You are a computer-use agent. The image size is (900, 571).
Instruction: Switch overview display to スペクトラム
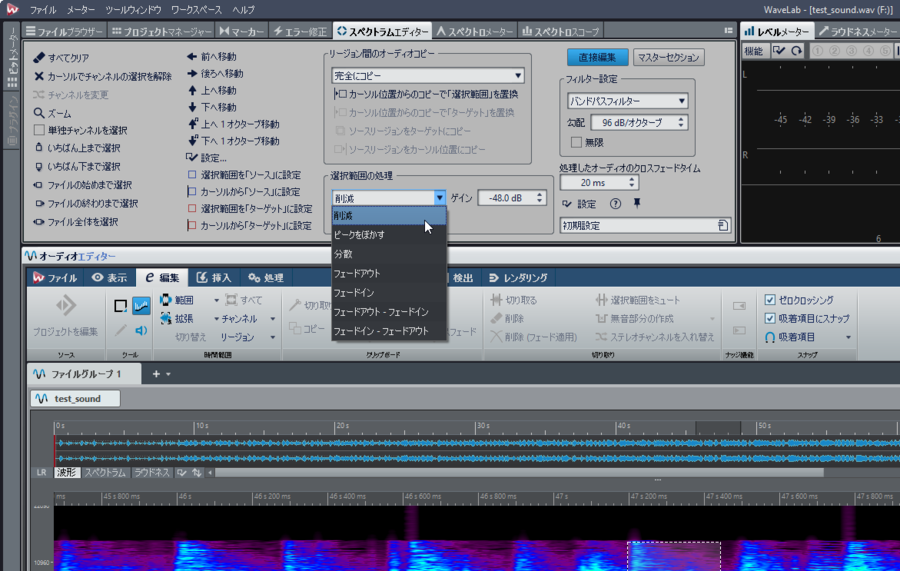105,473
